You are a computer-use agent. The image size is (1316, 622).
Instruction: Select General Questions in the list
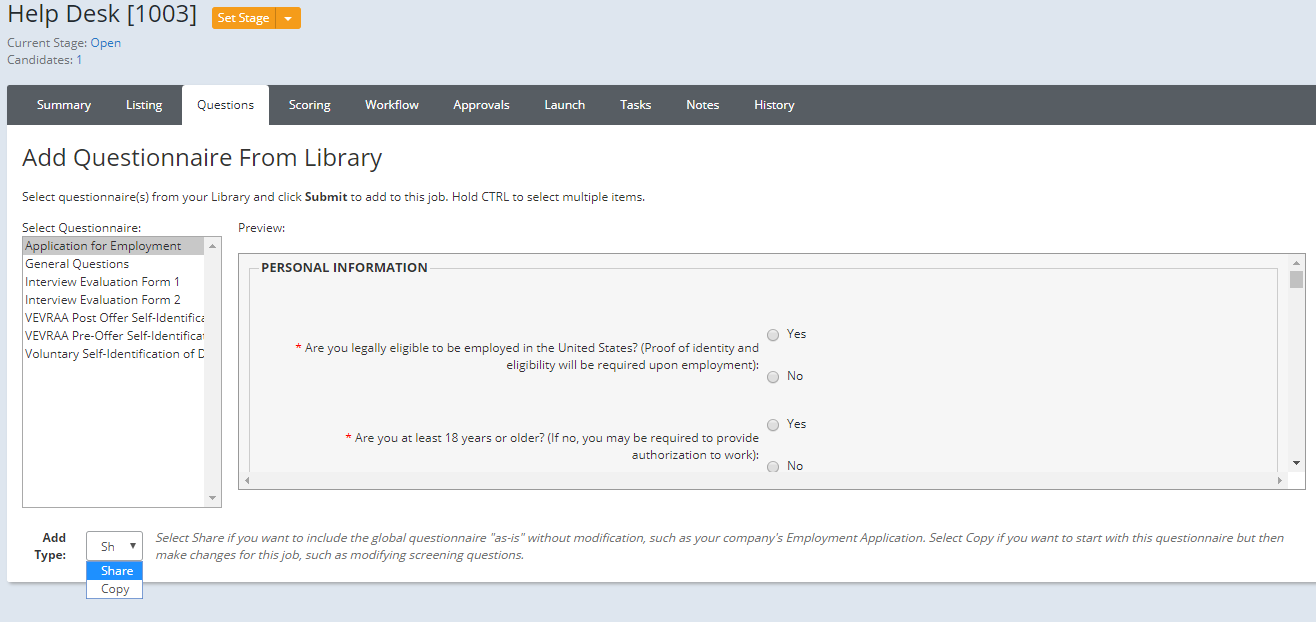(x=114, y=264)
